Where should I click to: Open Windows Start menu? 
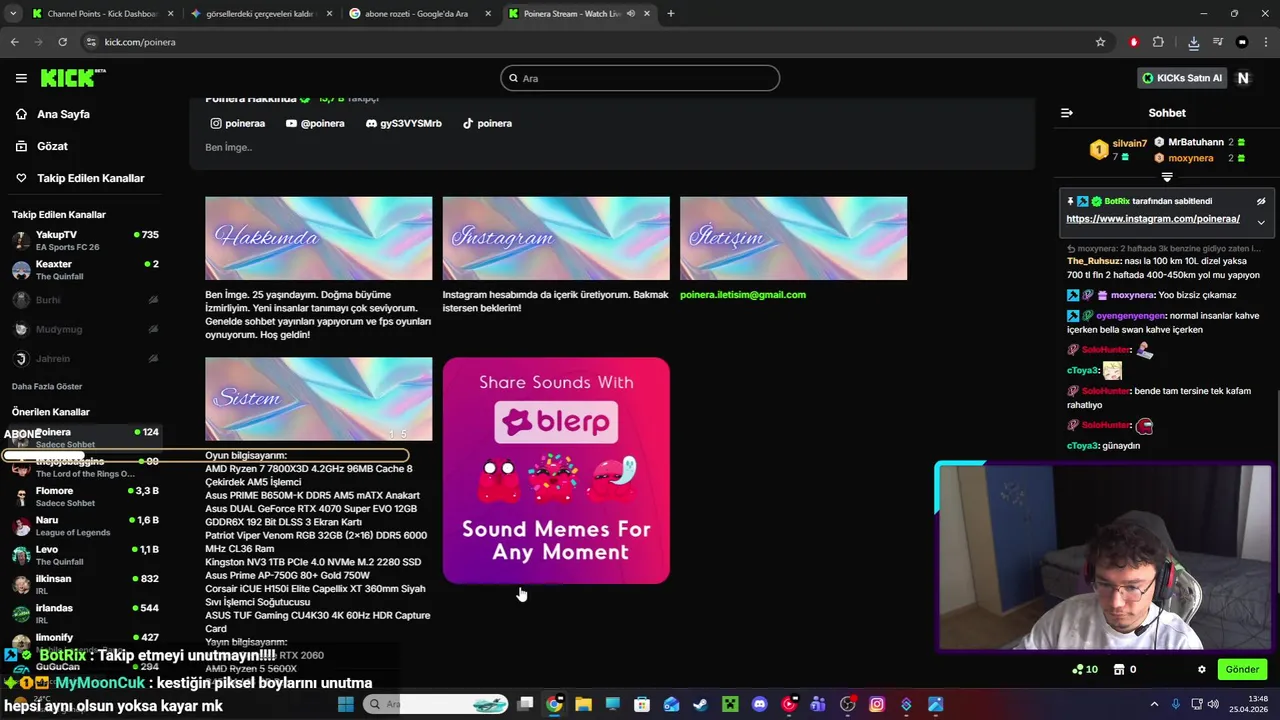346,704
